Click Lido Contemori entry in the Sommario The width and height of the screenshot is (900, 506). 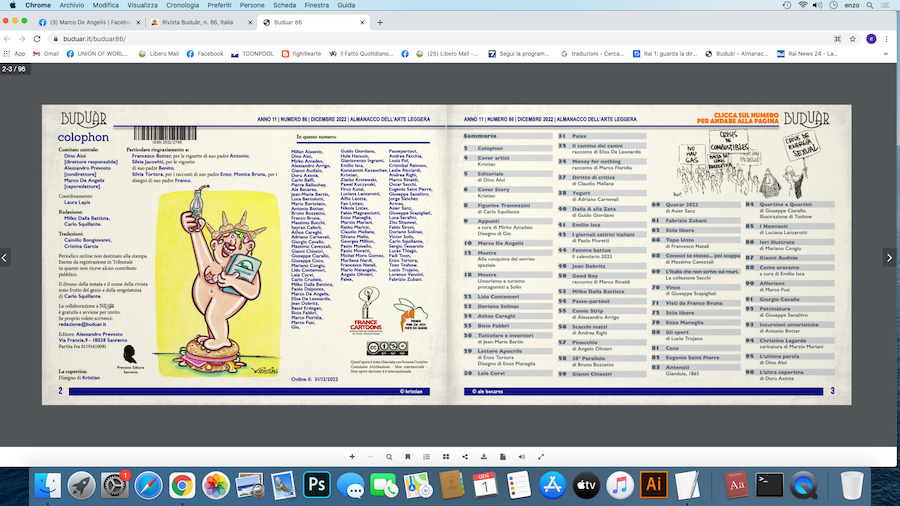[x=508, y=297]
